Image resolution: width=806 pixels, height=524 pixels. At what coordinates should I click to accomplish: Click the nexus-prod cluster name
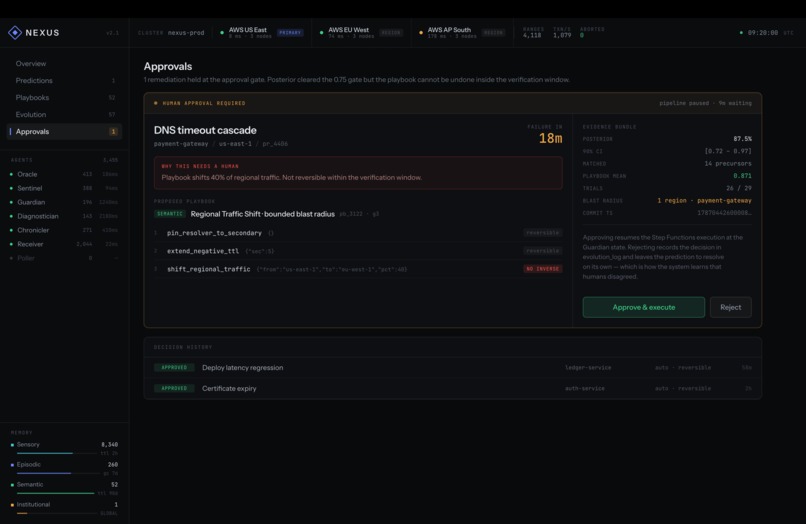click(x=186, y=32)
